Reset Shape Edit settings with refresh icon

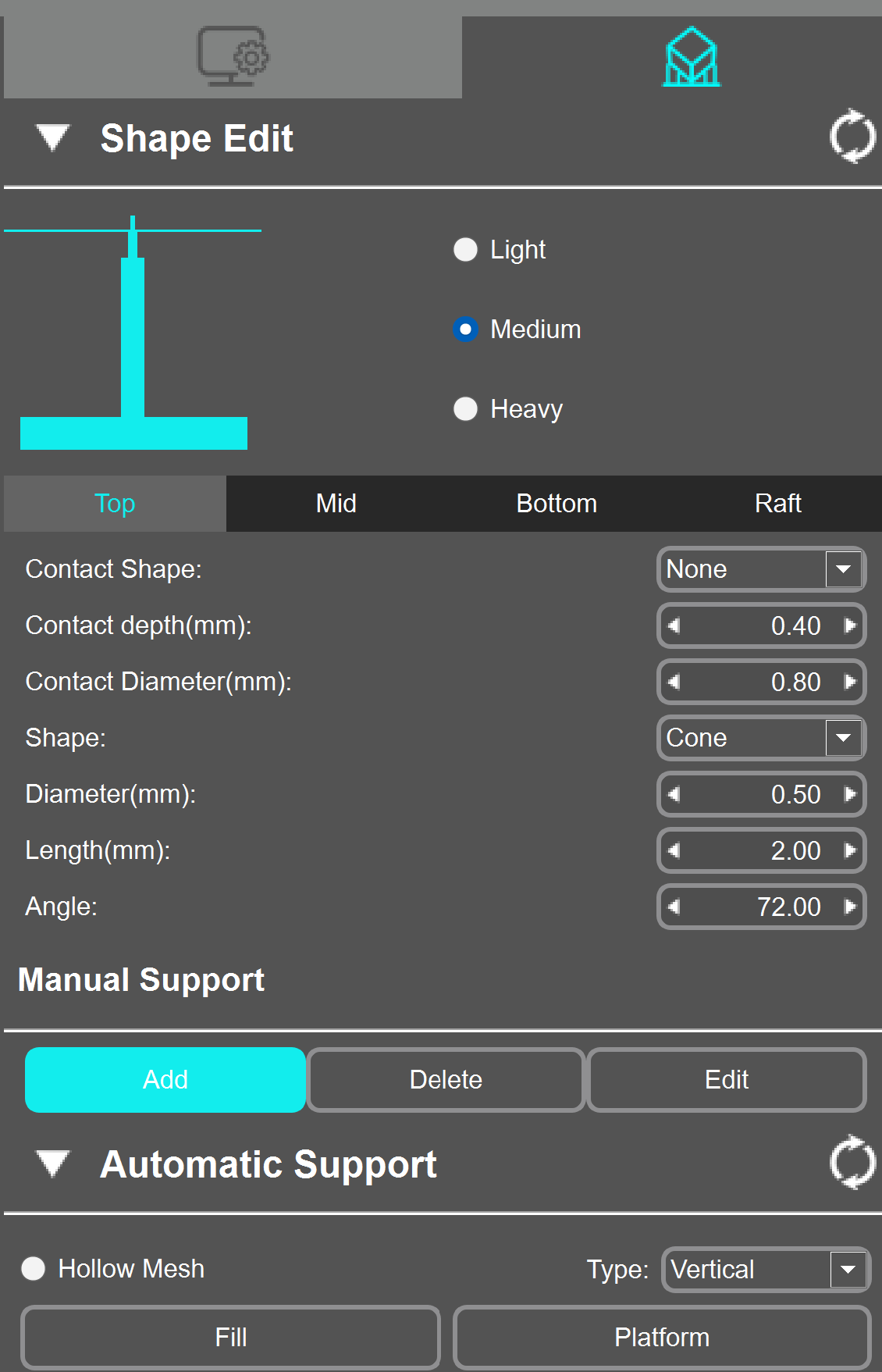click(852, 137)
